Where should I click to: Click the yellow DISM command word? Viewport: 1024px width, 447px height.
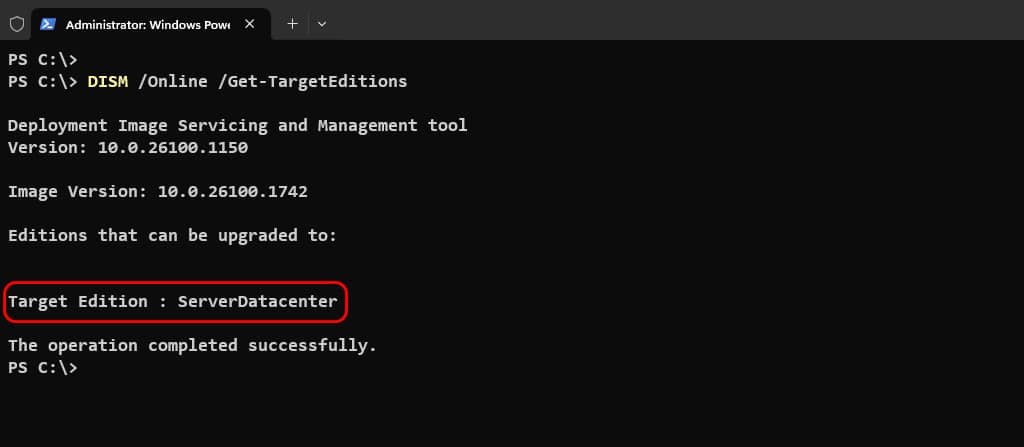108,82
